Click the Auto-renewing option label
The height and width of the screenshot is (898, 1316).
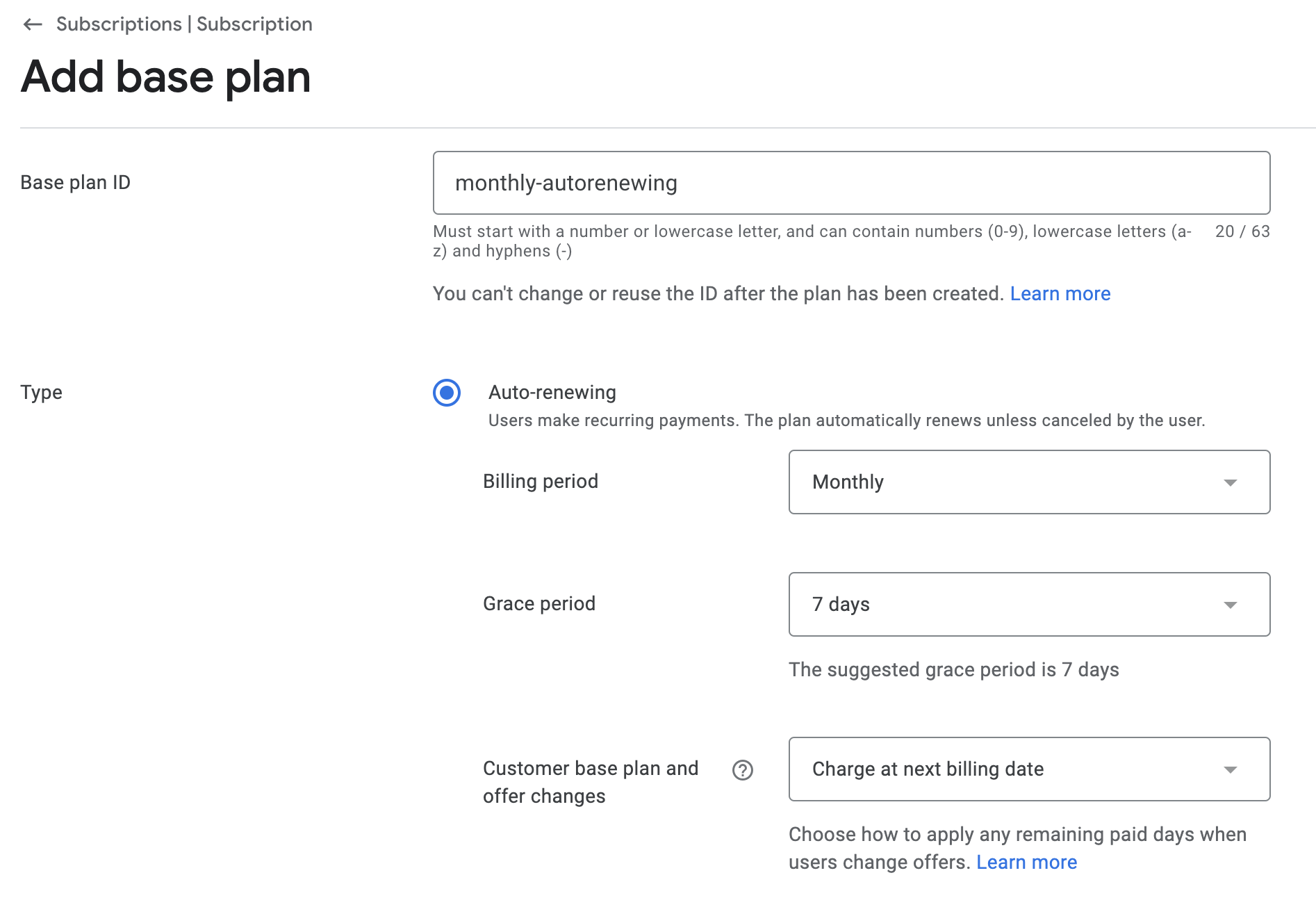[x=552, y=393]
